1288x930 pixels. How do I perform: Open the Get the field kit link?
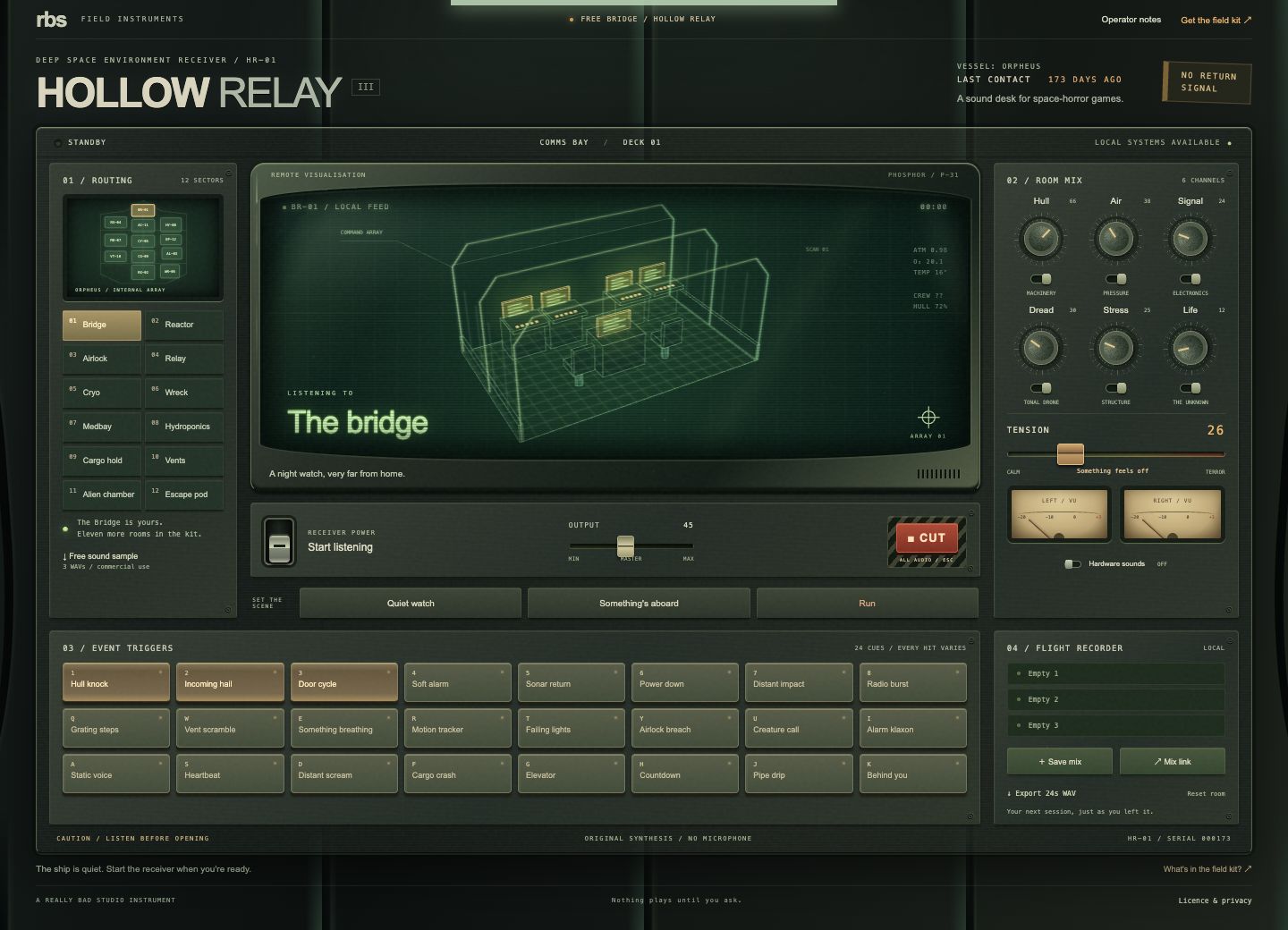point(1216,20)
